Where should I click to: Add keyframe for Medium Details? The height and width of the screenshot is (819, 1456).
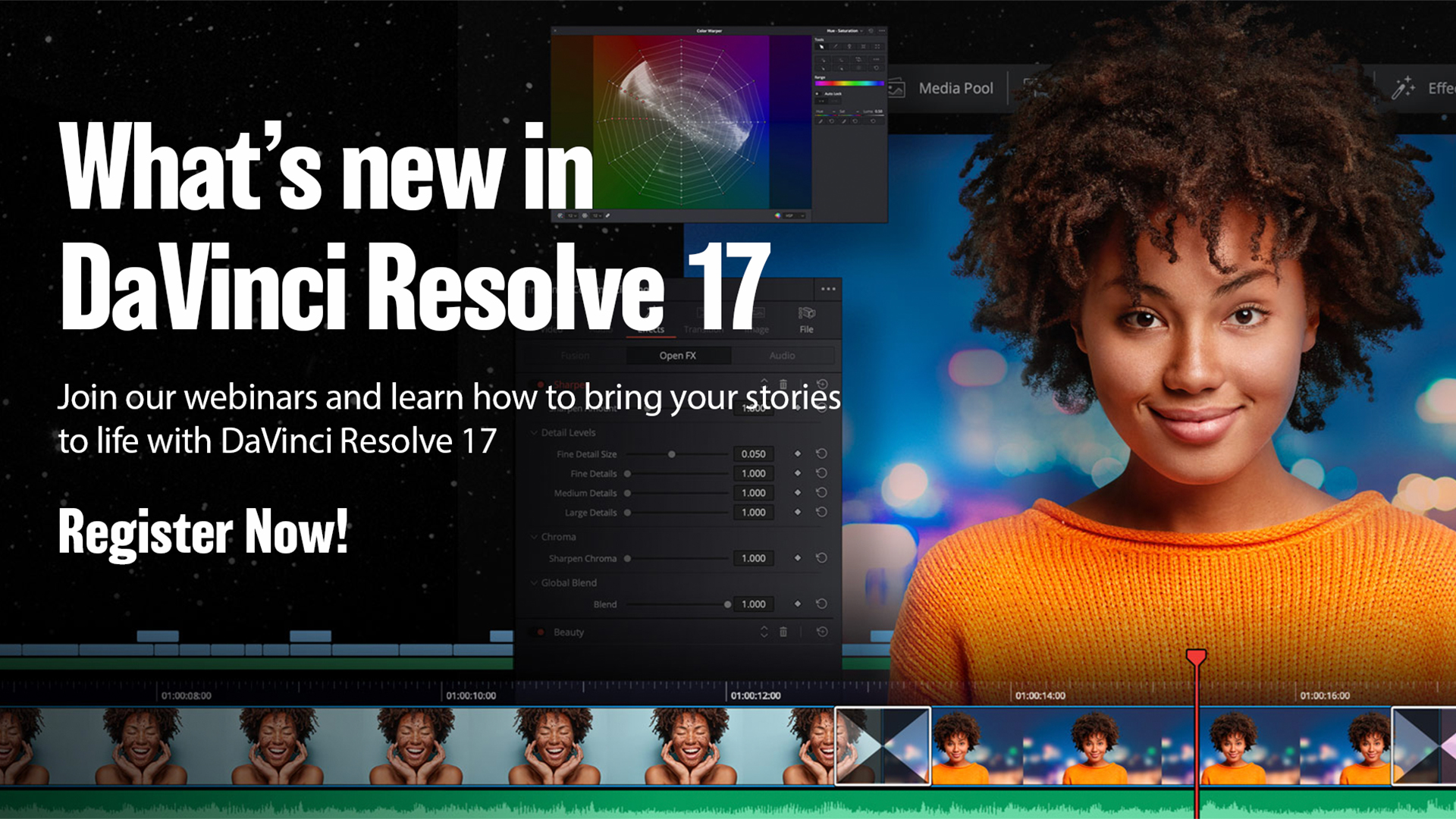click(x=797, y=493)
